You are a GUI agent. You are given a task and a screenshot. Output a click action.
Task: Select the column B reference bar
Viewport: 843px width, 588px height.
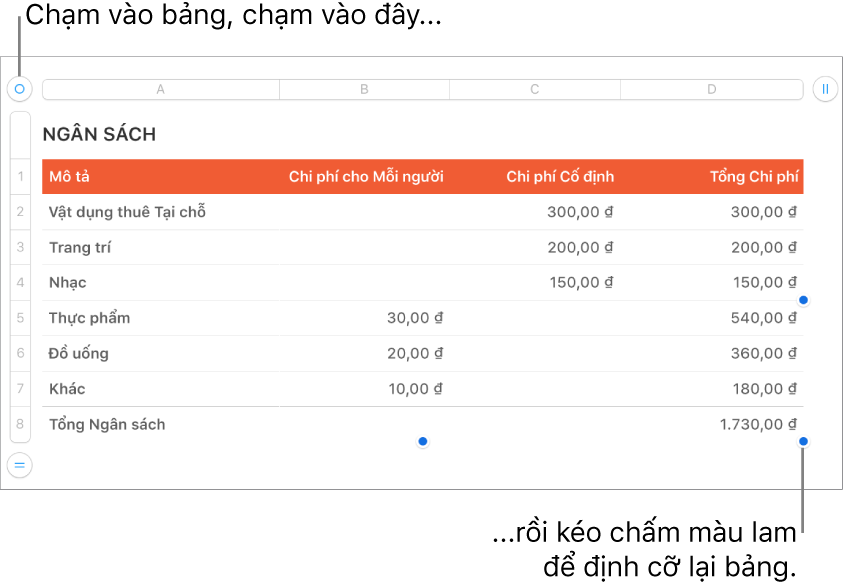point(364,89)
